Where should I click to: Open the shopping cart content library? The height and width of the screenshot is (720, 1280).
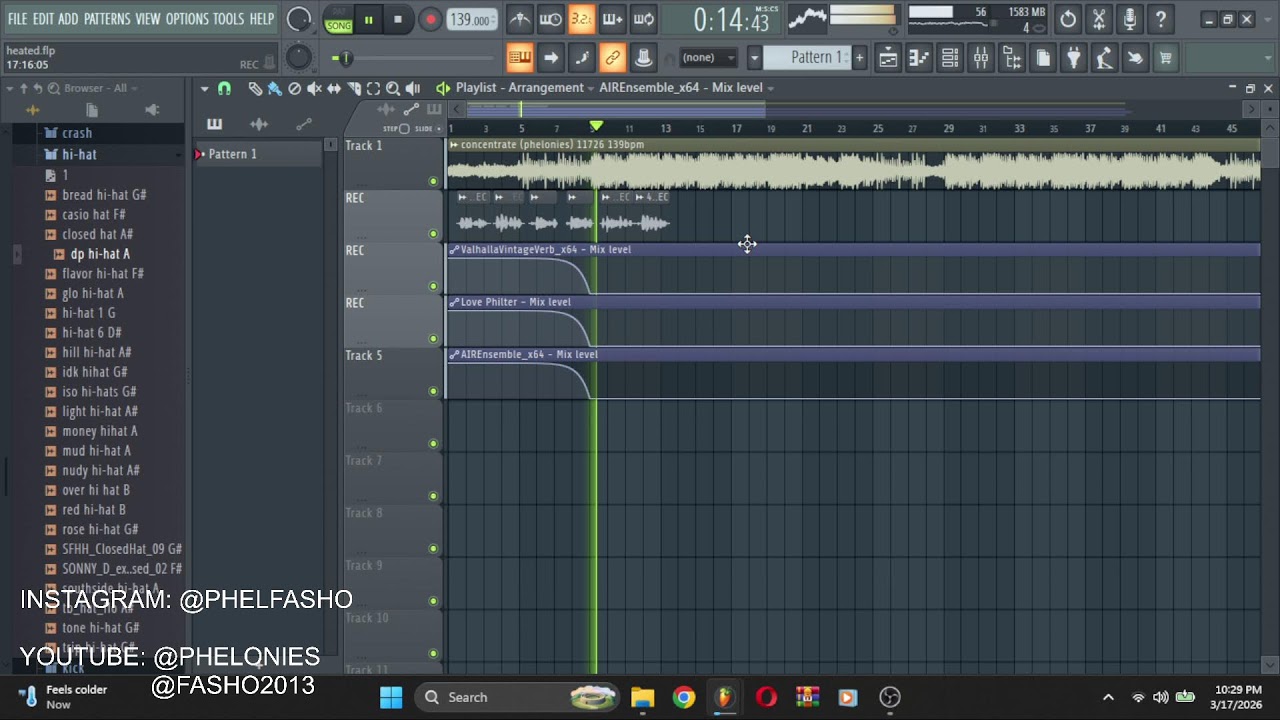[1165, 58]
